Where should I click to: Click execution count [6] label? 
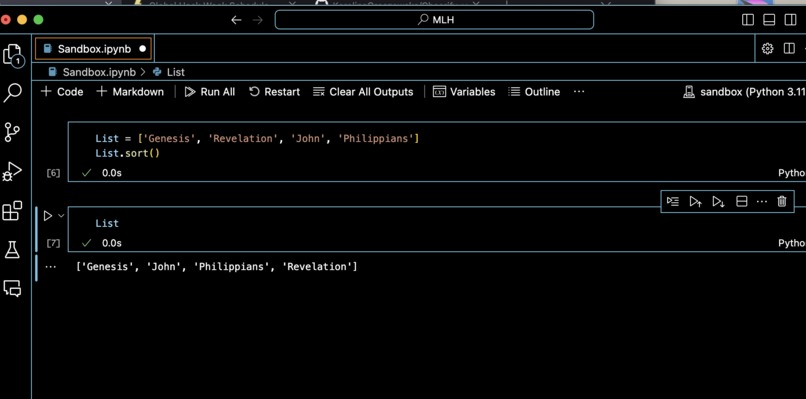[53, 173]
